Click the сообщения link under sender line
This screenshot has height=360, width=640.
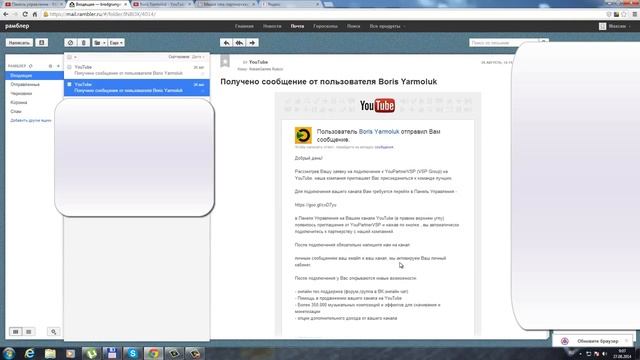(384, 147)
